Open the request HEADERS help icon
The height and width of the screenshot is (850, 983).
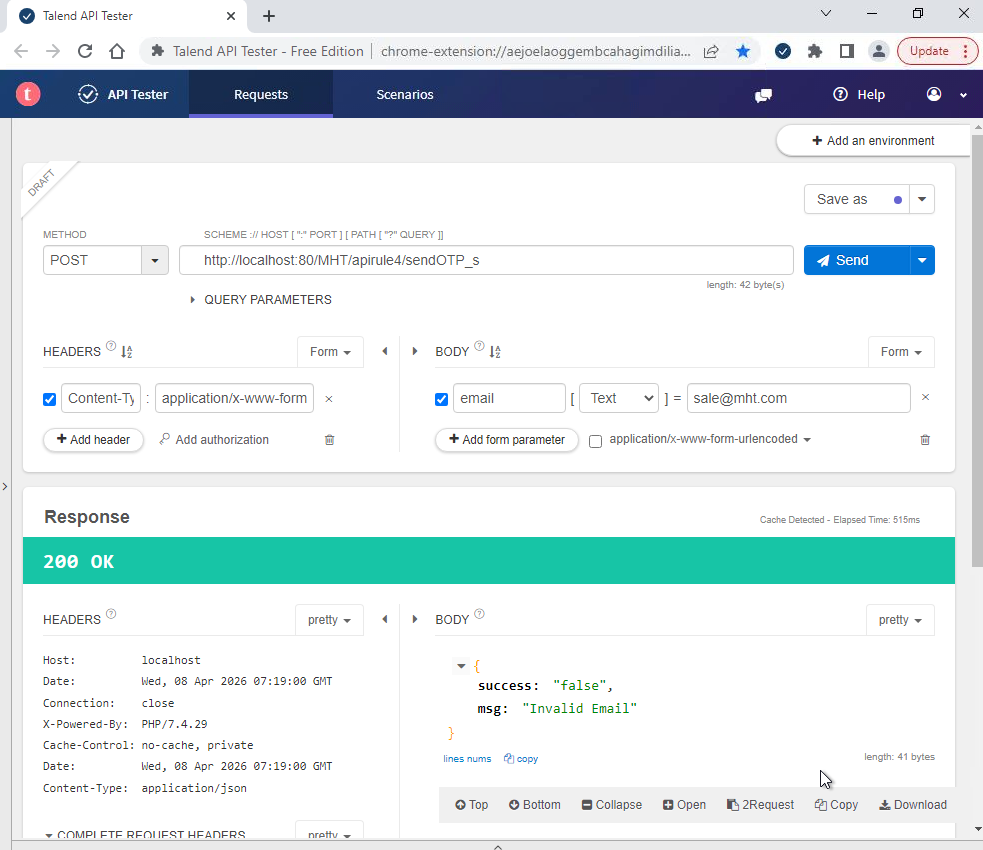coord(111,346)
